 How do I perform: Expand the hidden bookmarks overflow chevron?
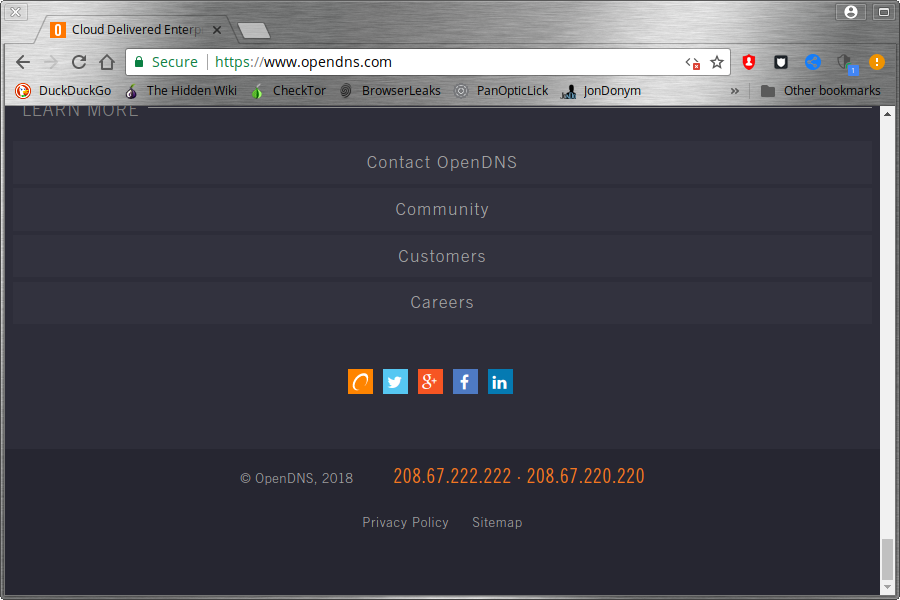[x=735, y=91]
